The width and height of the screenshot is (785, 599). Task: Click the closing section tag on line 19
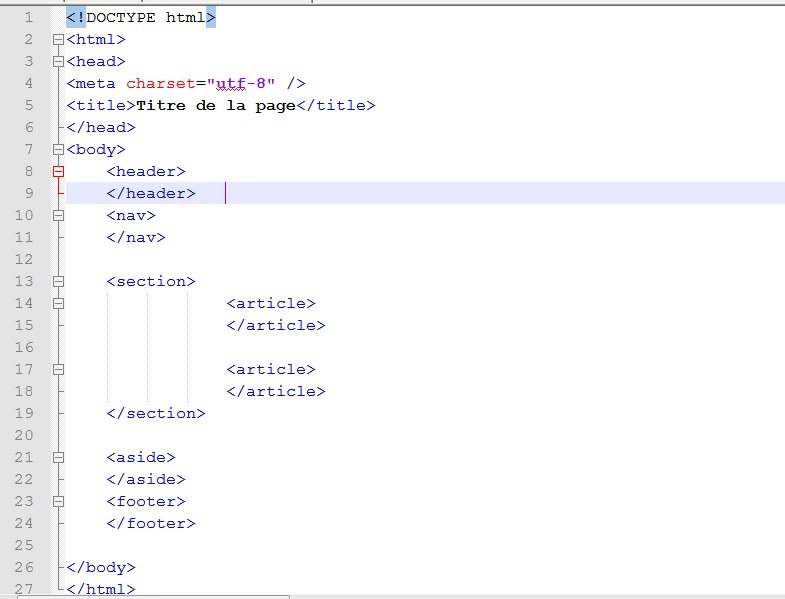click(156, 414)
